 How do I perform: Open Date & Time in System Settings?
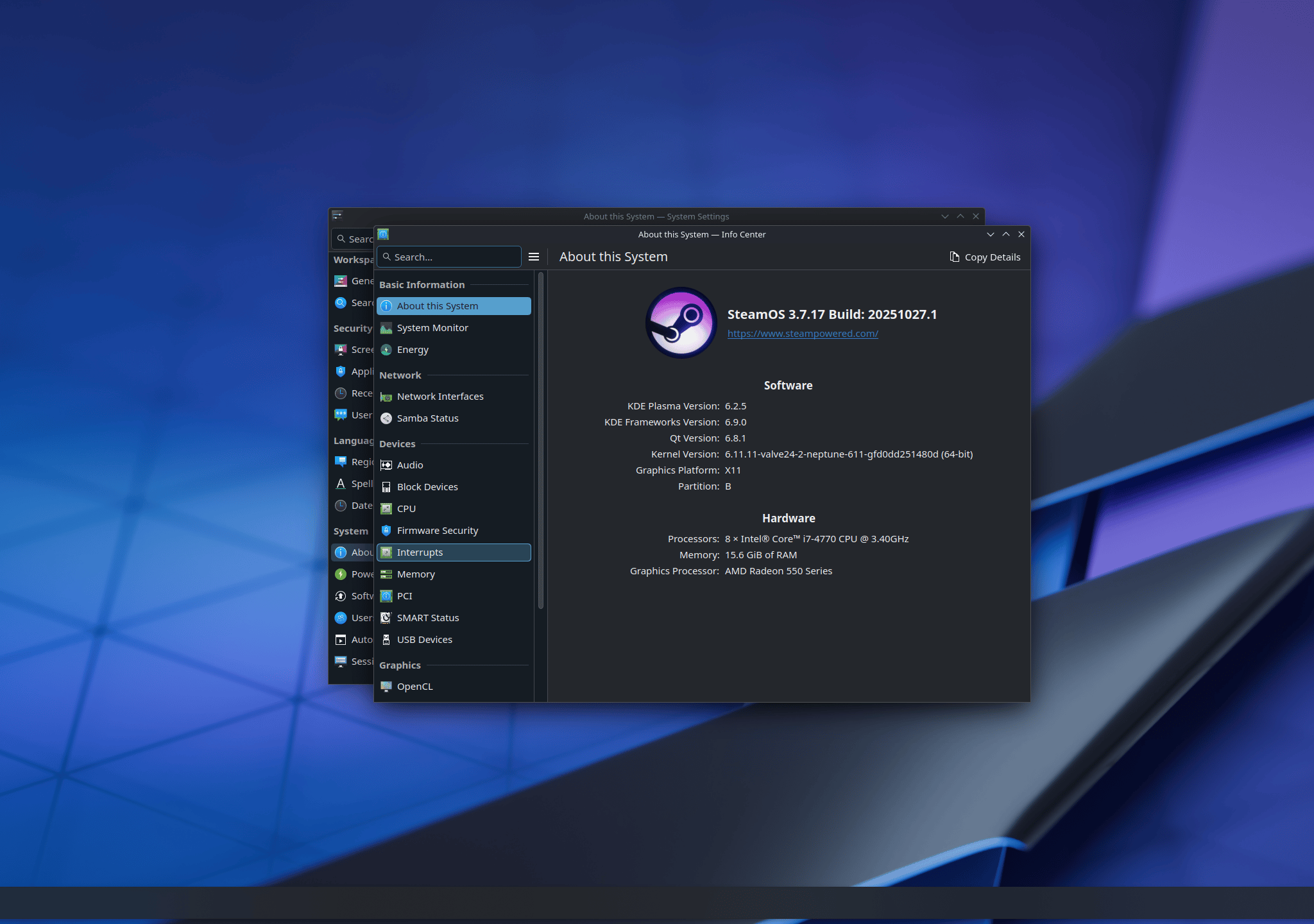point(353,506)
